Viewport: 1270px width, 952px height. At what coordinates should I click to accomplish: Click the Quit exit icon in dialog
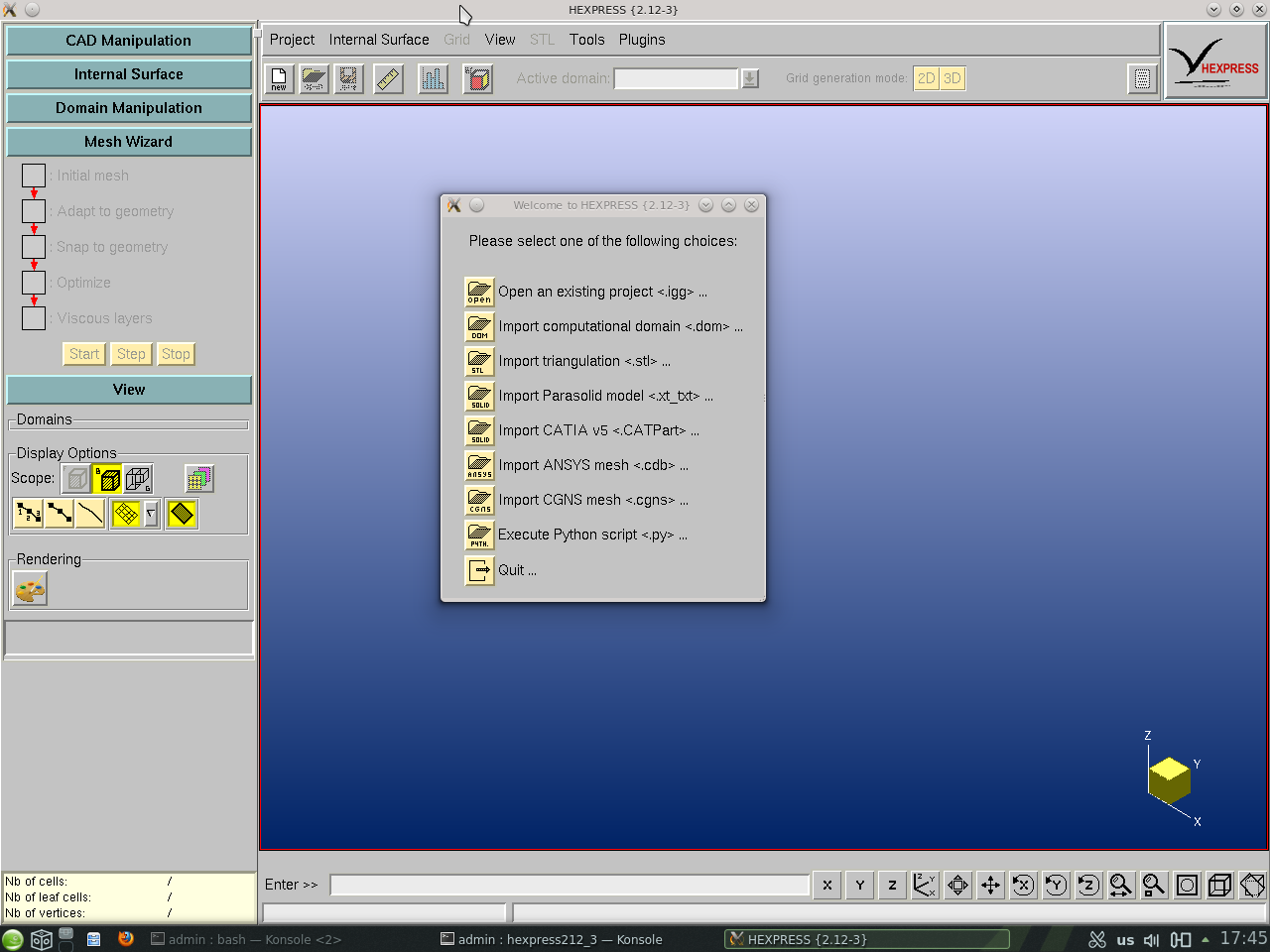pos(479,570)
